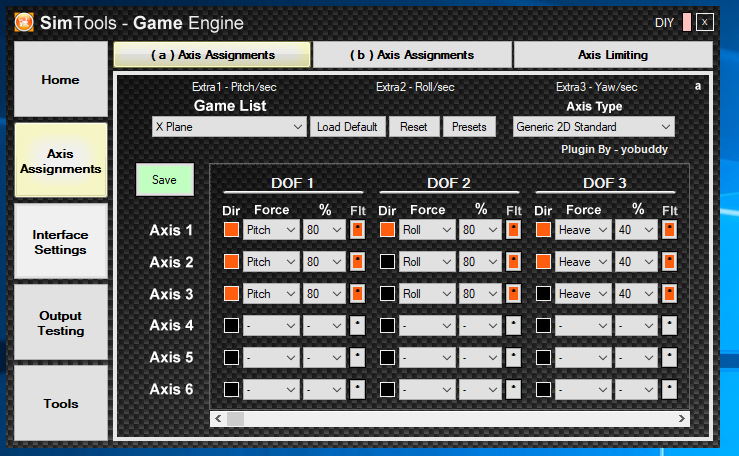739x456 pixels.
Task: Toggle Axis 1 DOF 3 direction box
Action: pyautogui.click(x=543, y=230)
